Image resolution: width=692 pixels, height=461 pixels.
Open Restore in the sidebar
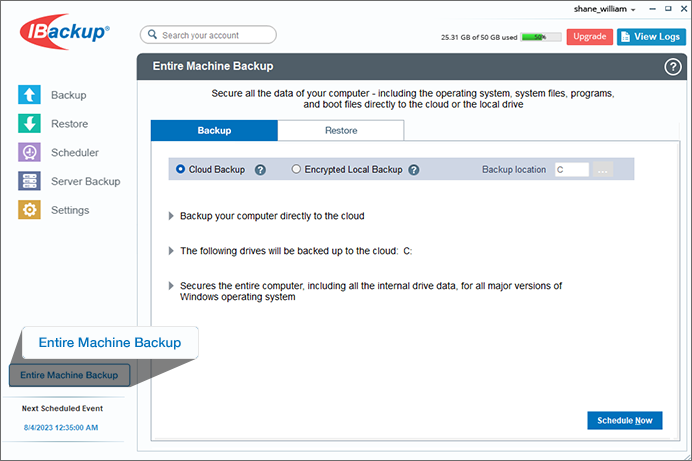pyautogui.click(x=69, y=124)
